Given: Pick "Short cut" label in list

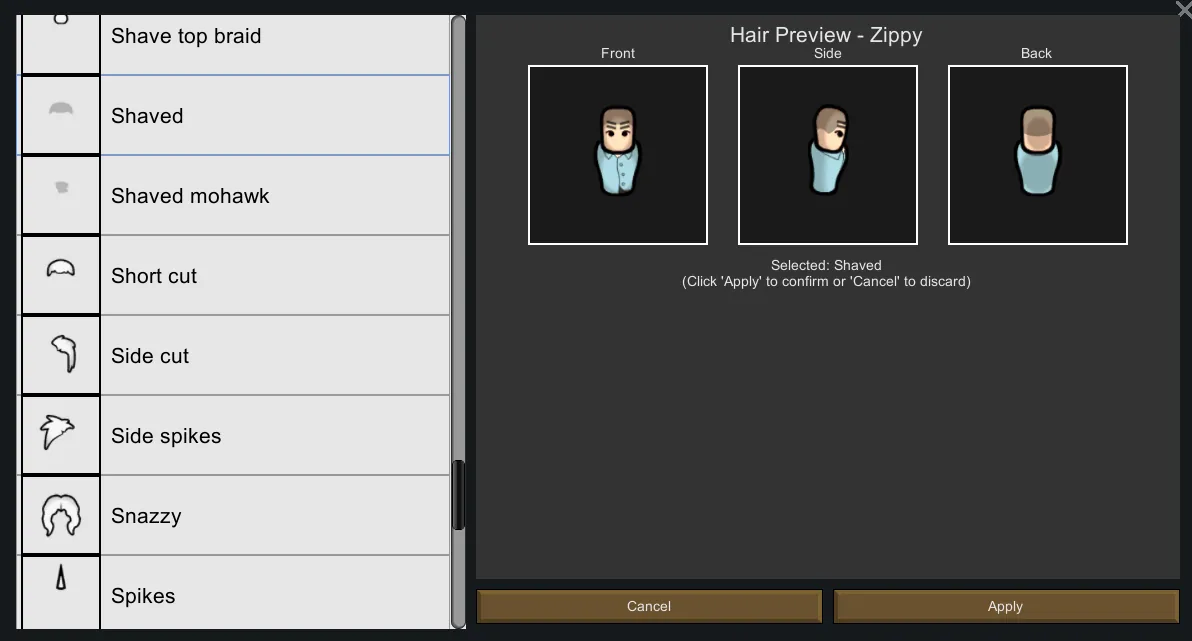Looking at the screenshot, I should [x=154, y=276].
